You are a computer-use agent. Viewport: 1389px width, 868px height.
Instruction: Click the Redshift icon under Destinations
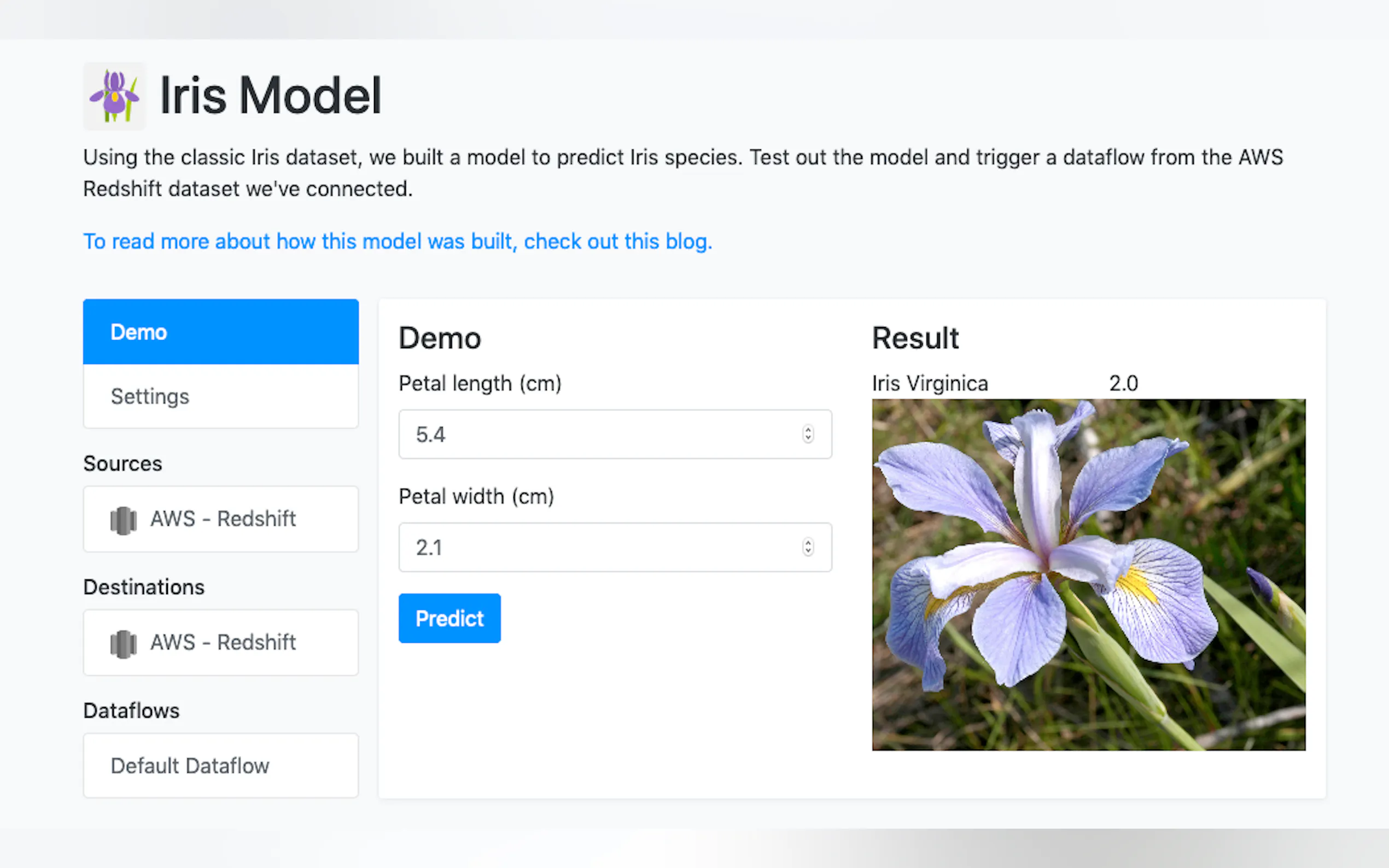click(123, 643)
